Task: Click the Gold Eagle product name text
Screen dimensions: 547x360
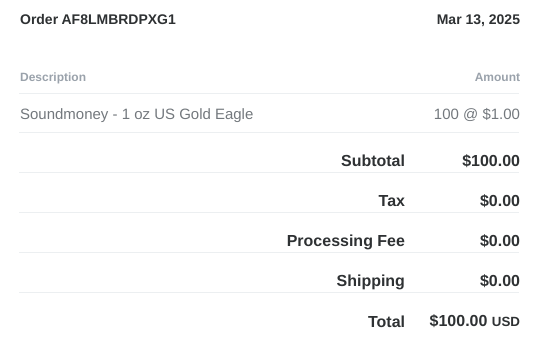Action: point(216,114)
